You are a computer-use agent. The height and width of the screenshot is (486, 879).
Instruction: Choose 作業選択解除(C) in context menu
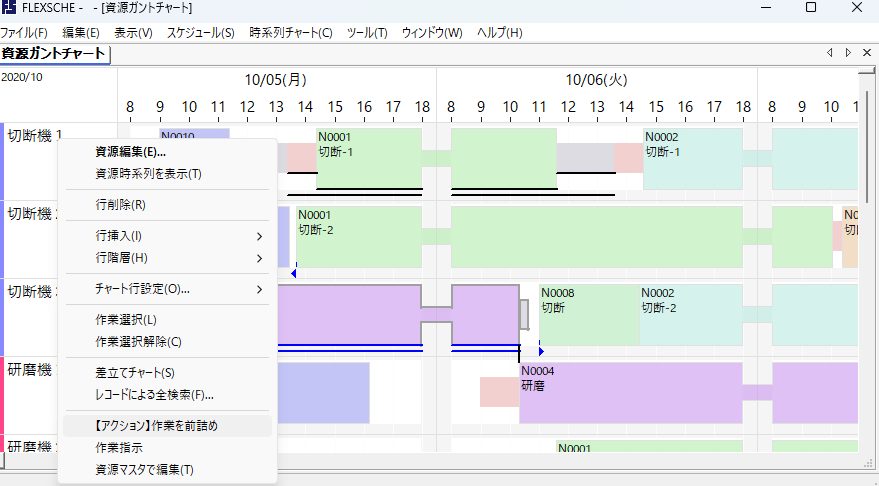pos(167,342)
